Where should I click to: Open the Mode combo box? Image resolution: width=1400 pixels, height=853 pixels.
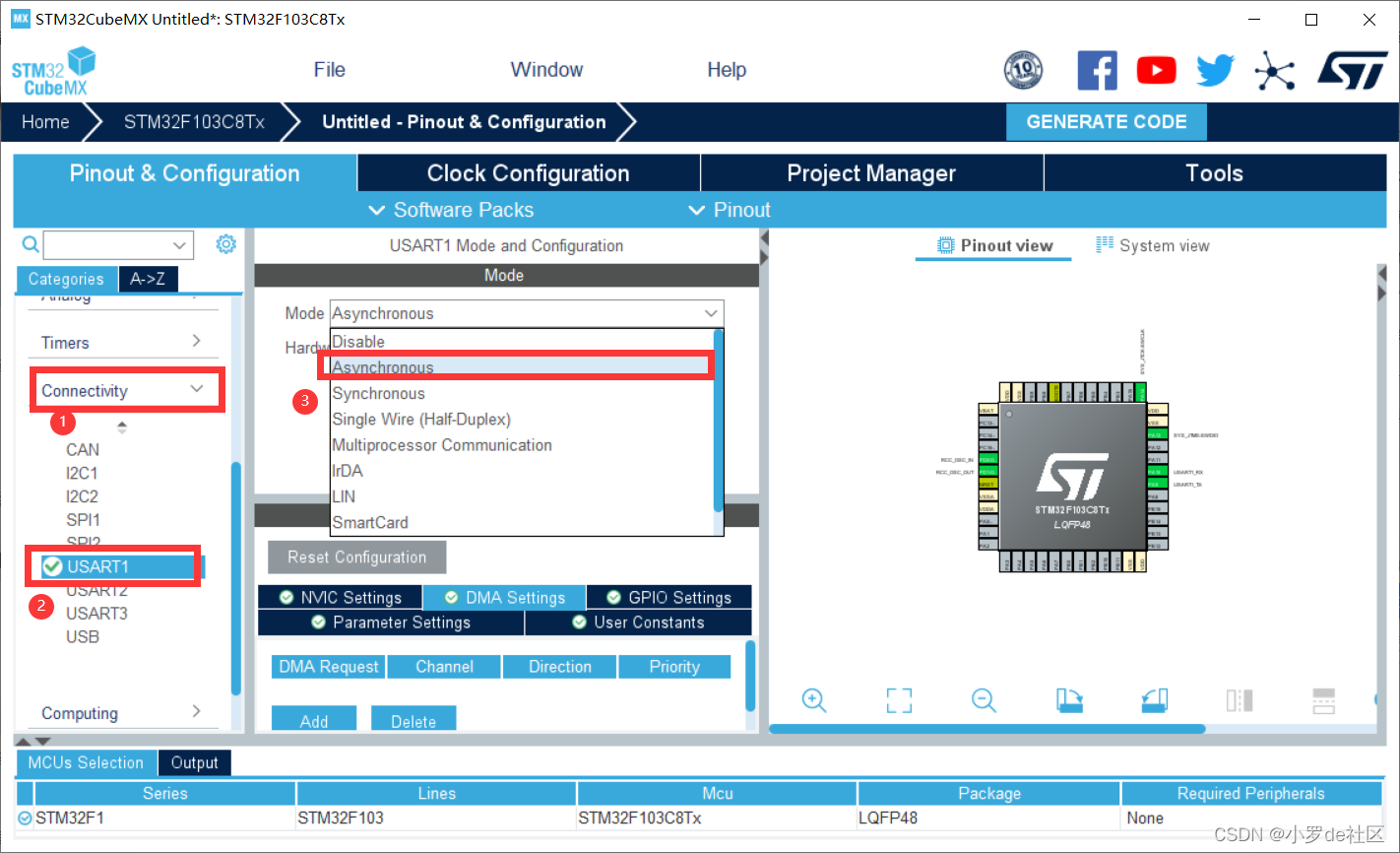(527, 313)
